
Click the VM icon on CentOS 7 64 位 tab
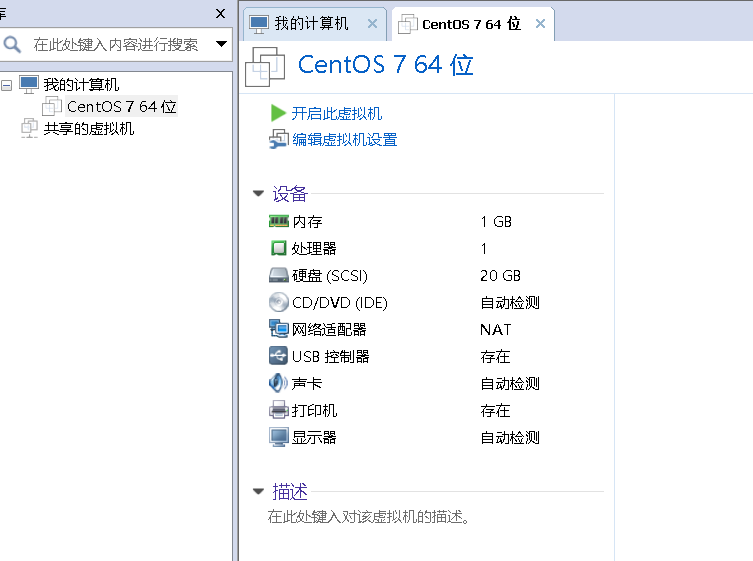[407, 24]
